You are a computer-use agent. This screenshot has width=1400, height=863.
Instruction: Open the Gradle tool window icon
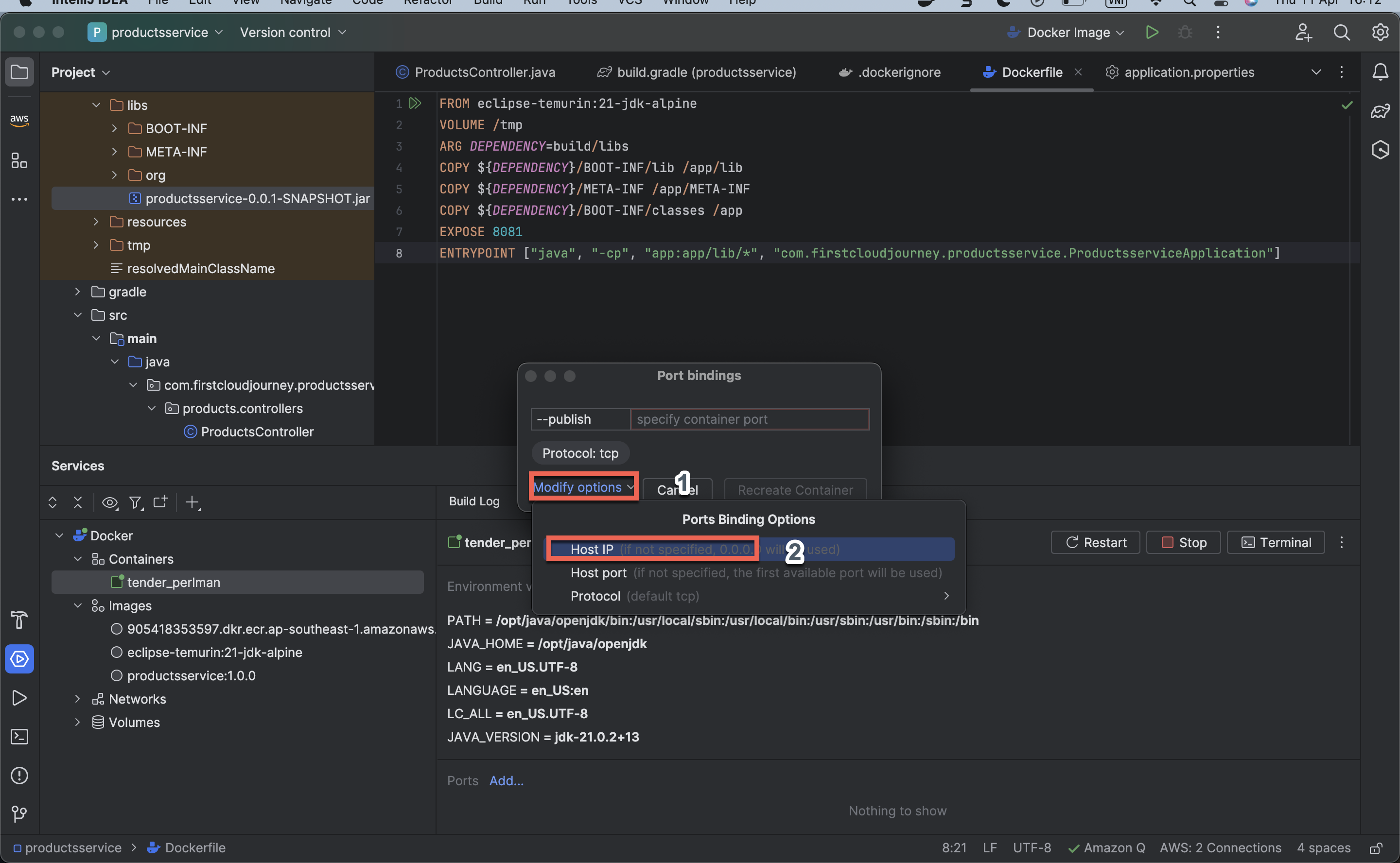[1380, 111]
